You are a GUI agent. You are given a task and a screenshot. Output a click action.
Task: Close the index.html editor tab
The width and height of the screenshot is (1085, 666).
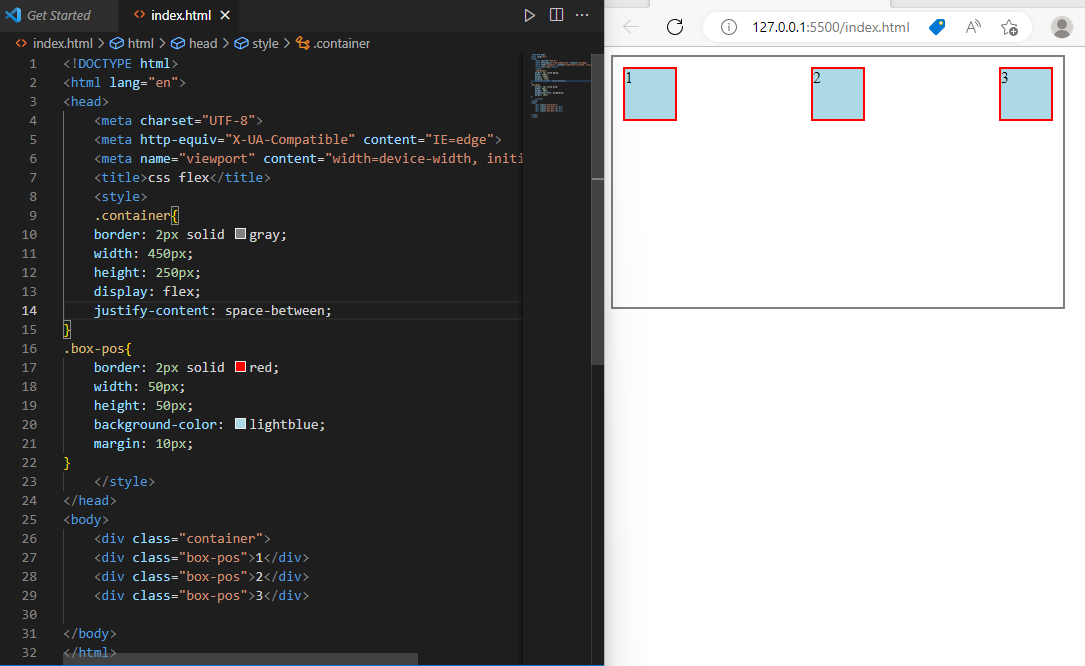coord(225,15)
